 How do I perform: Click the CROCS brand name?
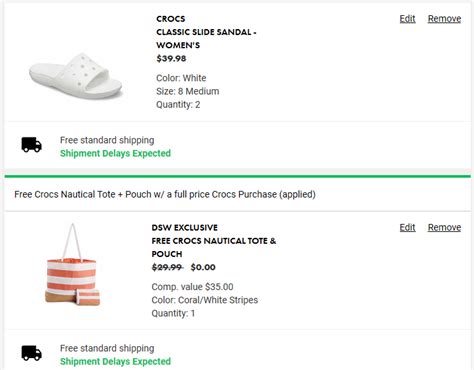click(x=171, y=19)
